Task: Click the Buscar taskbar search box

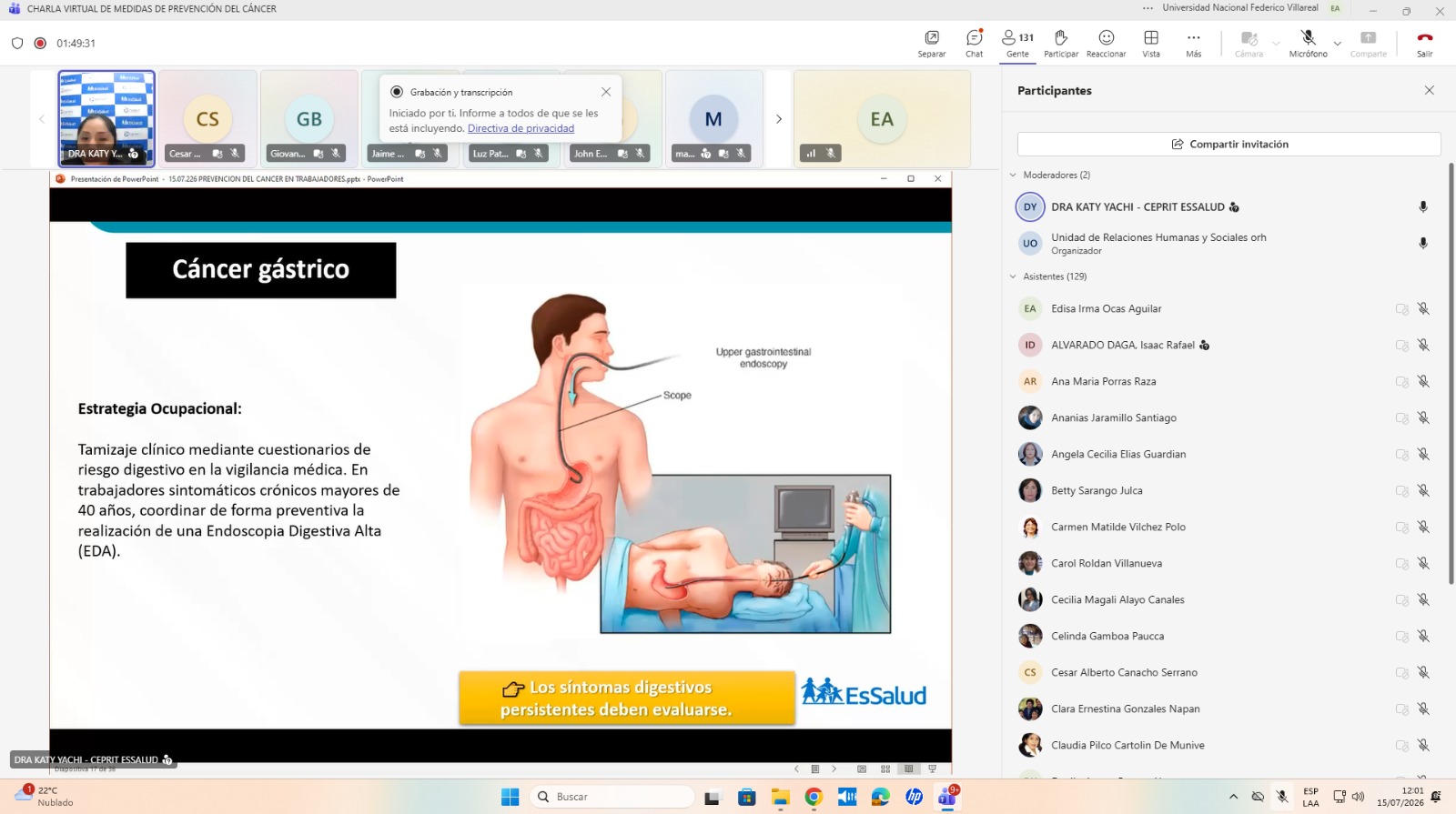Action: click(612, 797)
